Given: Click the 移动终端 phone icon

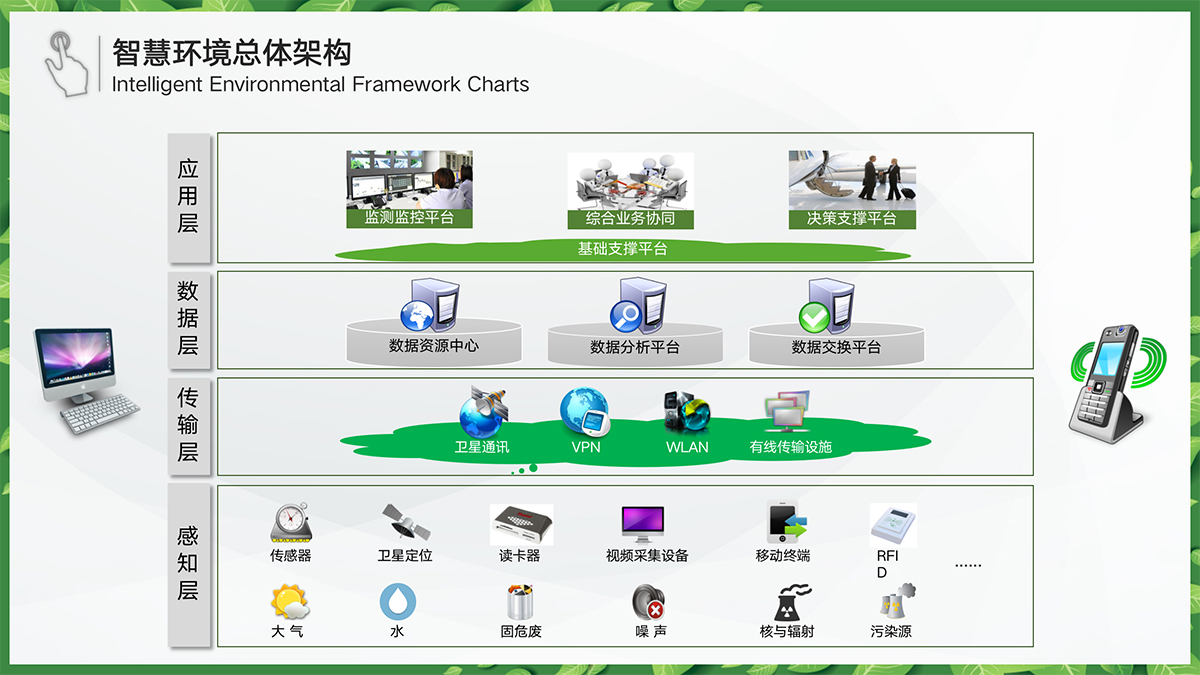Looking at the screenshot, I should pos(786,523).
